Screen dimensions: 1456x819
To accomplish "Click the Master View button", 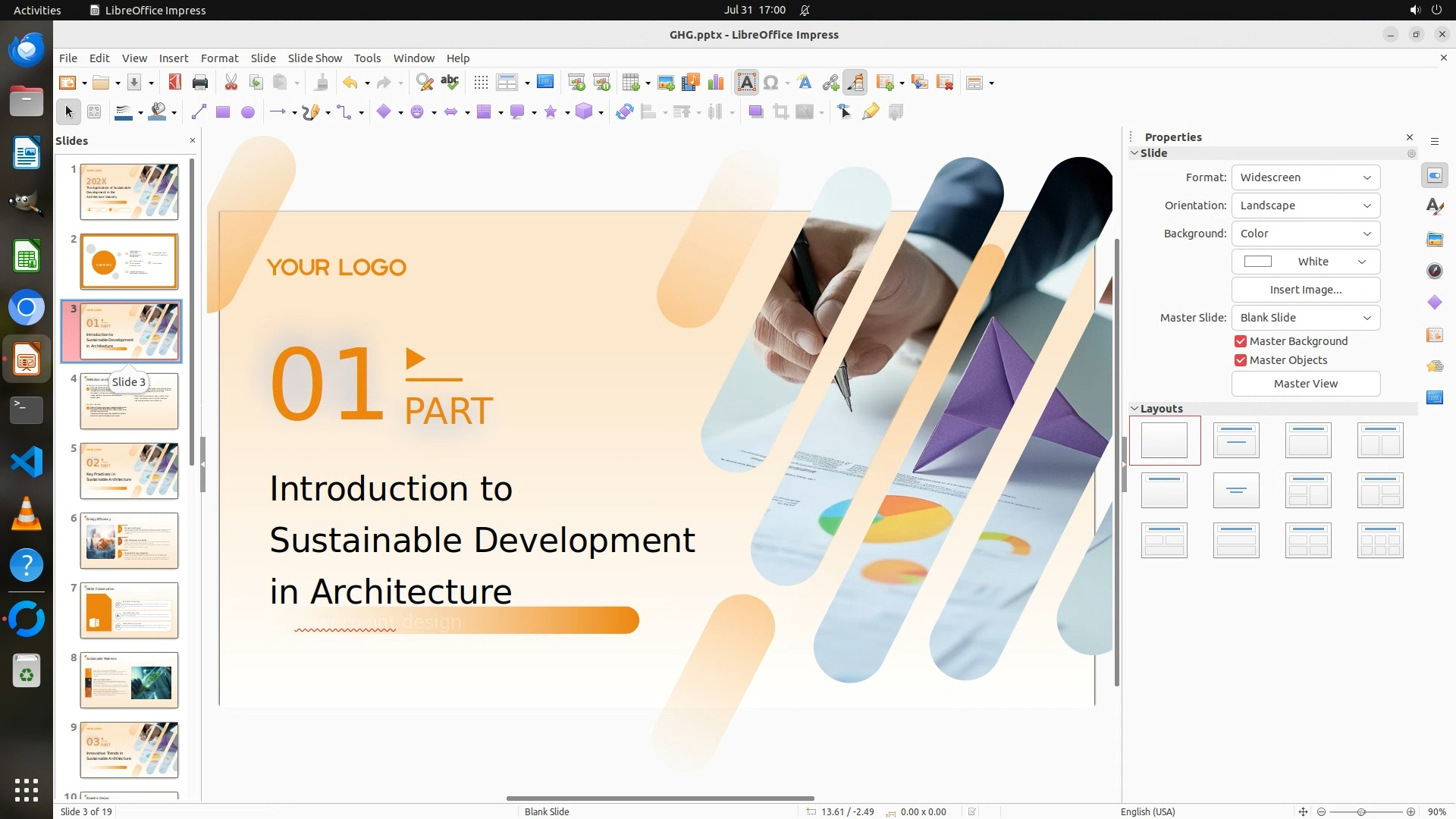I will (1305, 384).
